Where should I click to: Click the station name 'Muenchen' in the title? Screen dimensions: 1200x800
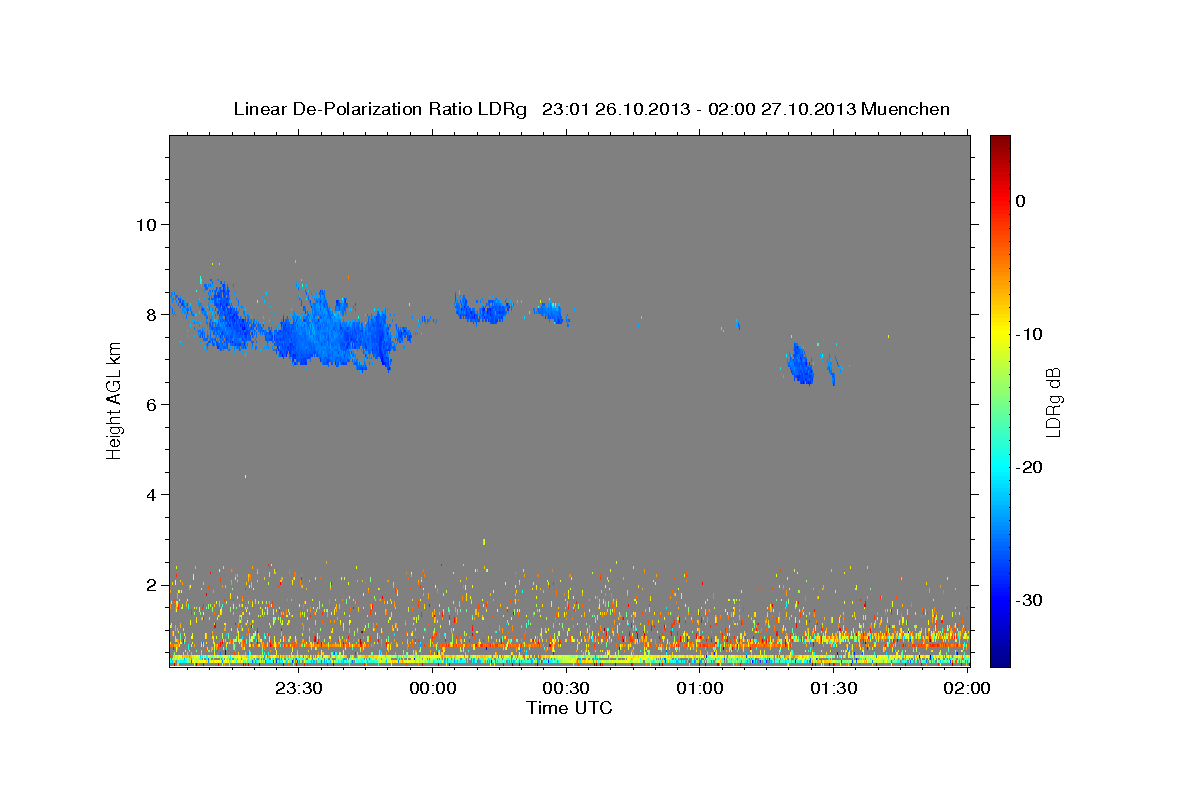906,109
